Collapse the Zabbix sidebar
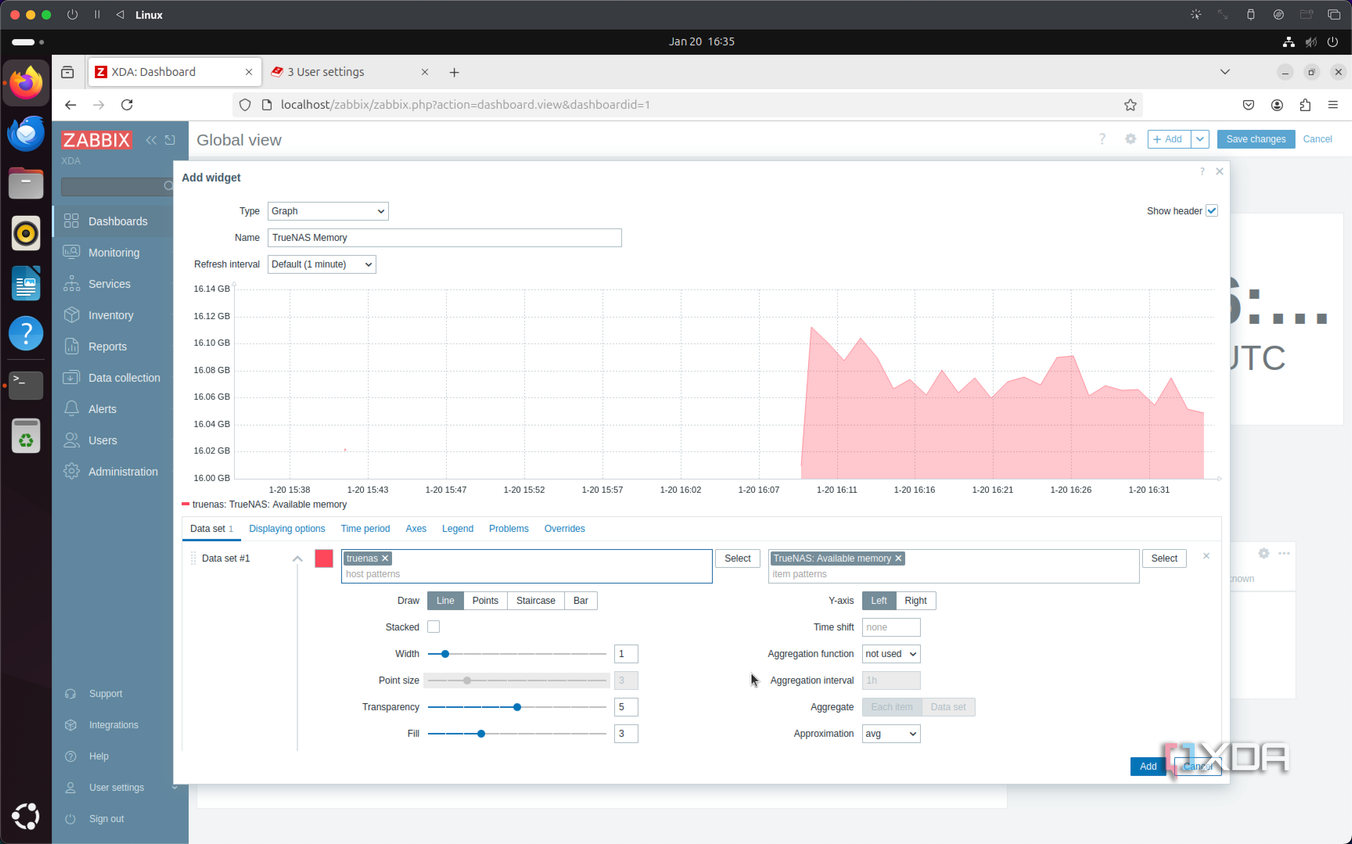 (x=151, y=140)
